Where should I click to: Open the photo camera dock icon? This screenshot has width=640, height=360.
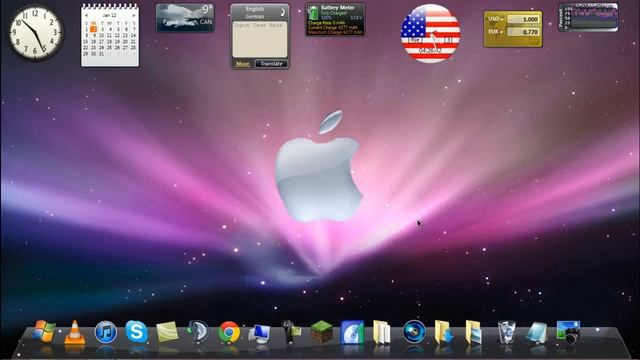pyautogui.click(x=568, y=332)
